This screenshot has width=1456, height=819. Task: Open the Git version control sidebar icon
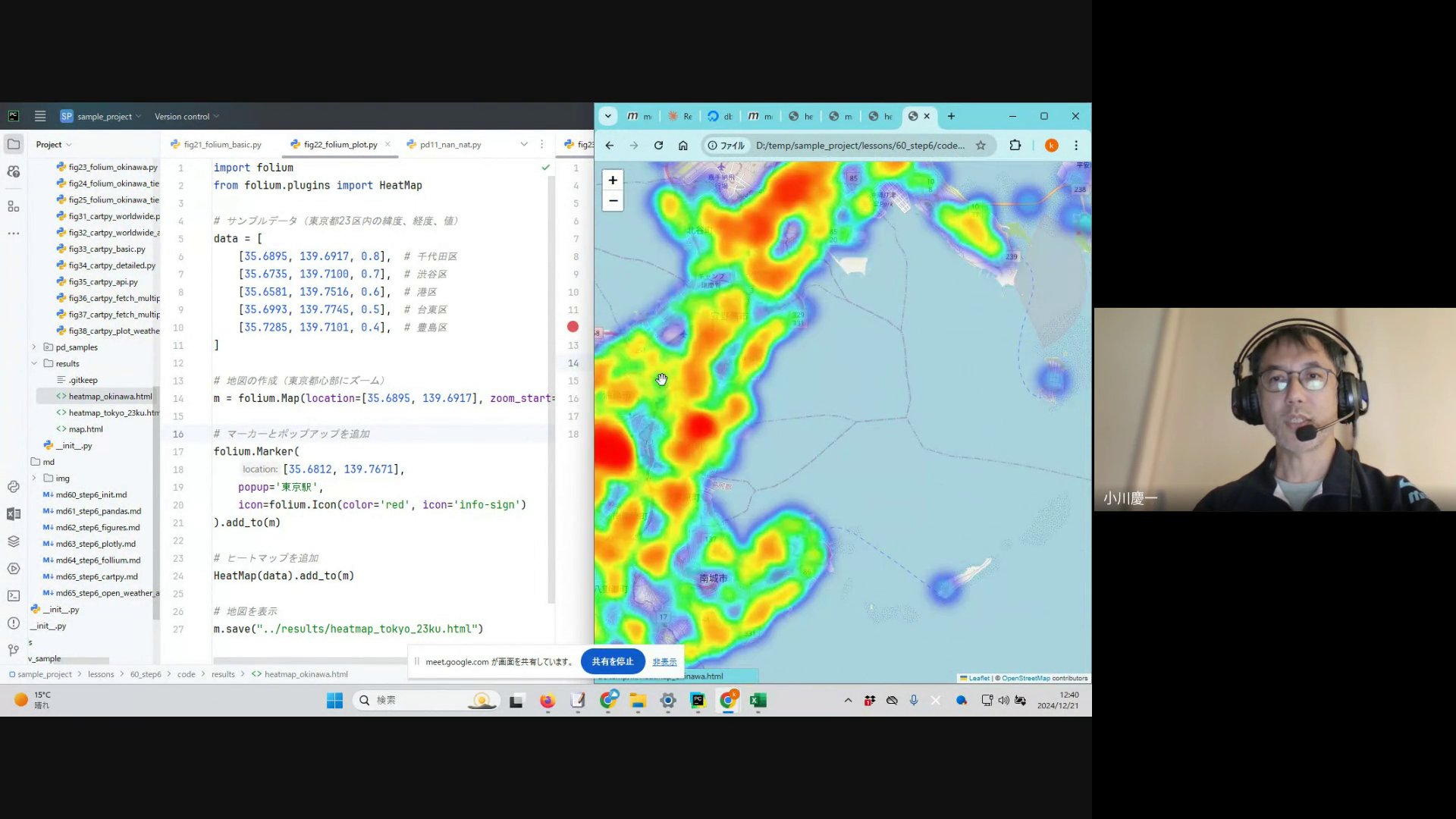point(14,650)
